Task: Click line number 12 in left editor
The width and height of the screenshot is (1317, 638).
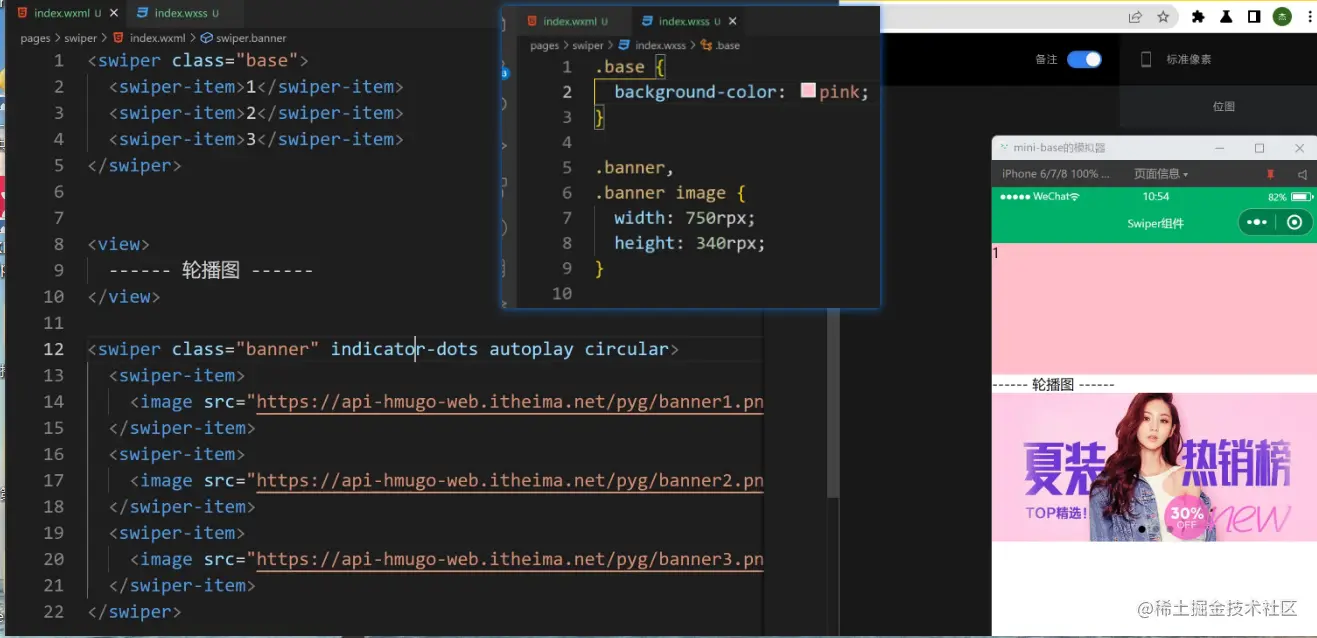Action: coord(53,349)
